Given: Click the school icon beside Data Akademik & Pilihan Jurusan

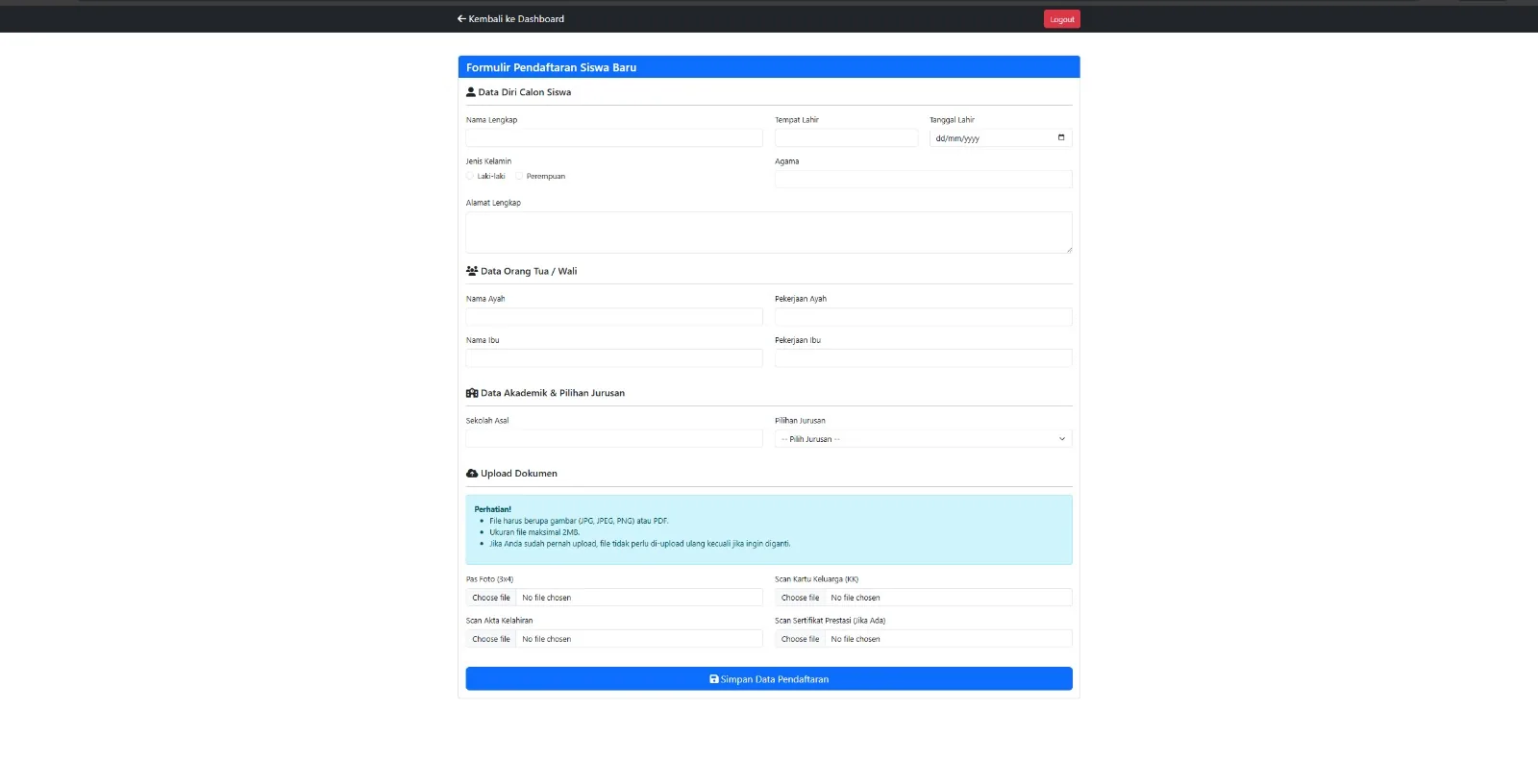Looking at the screenshot, I should pos(472,393).
